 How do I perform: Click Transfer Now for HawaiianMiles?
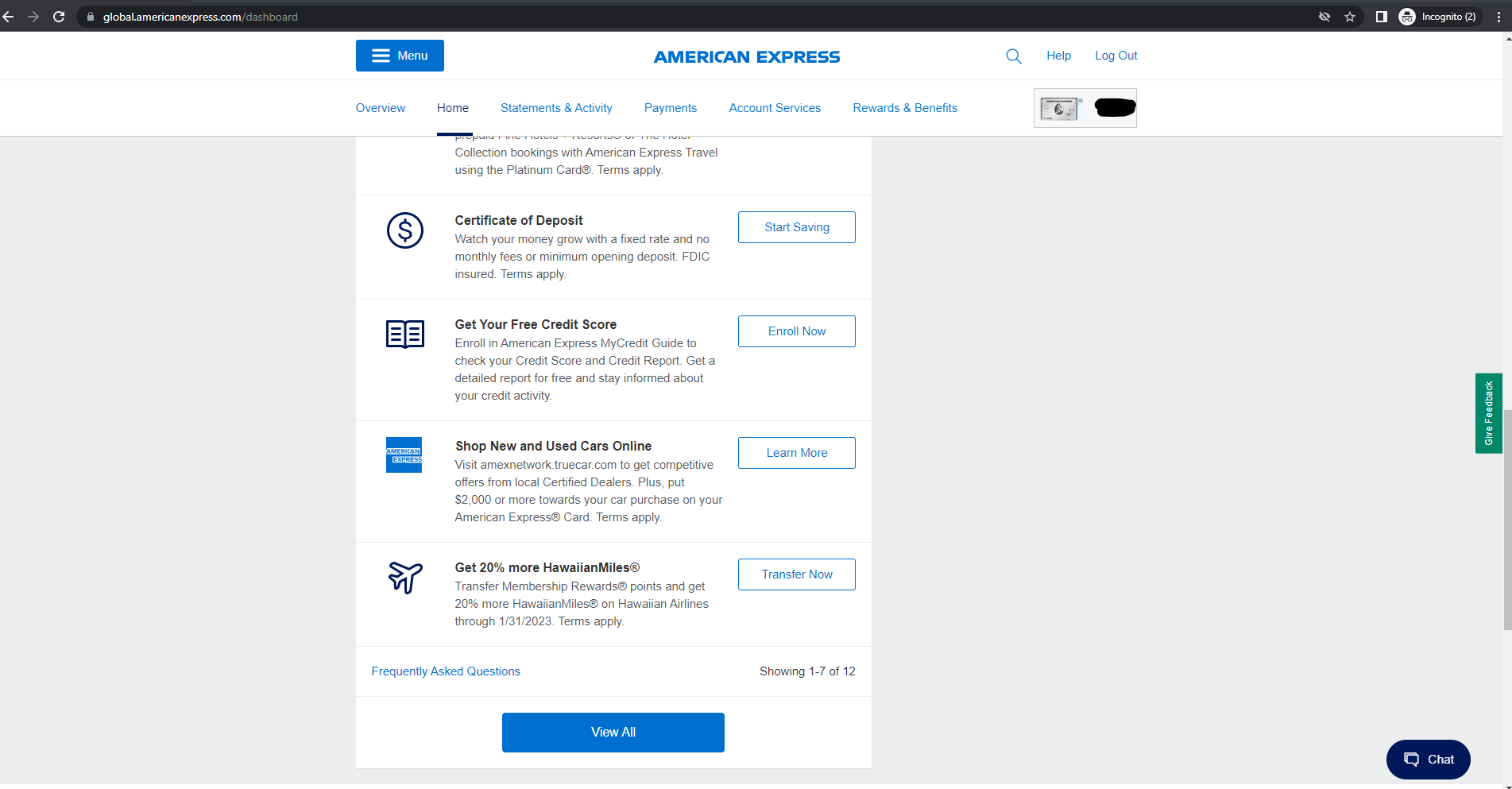tap(796, 574)
